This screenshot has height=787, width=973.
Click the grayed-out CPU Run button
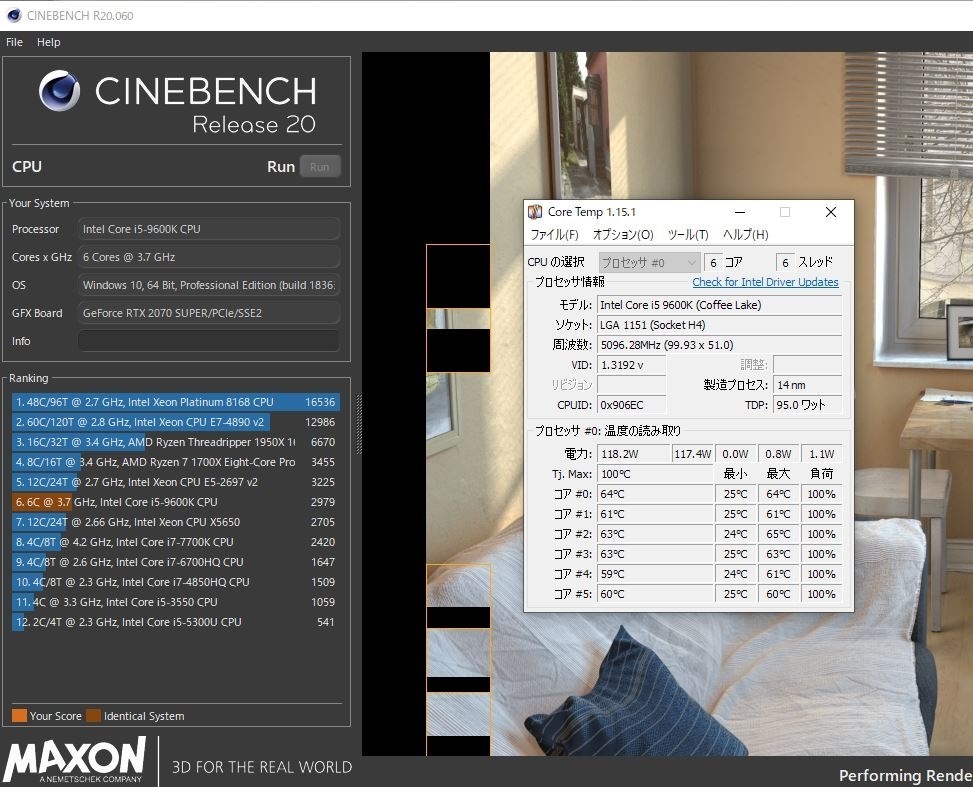coord(320,166)
